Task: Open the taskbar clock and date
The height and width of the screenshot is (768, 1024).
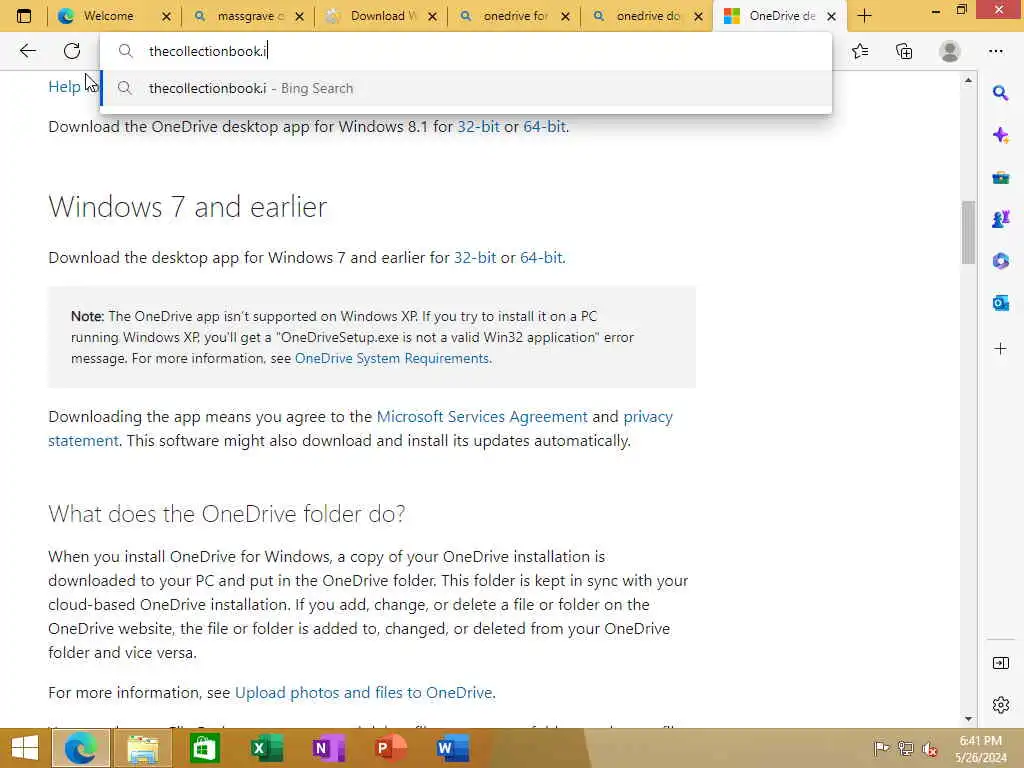Action: (x=980, y=749)
